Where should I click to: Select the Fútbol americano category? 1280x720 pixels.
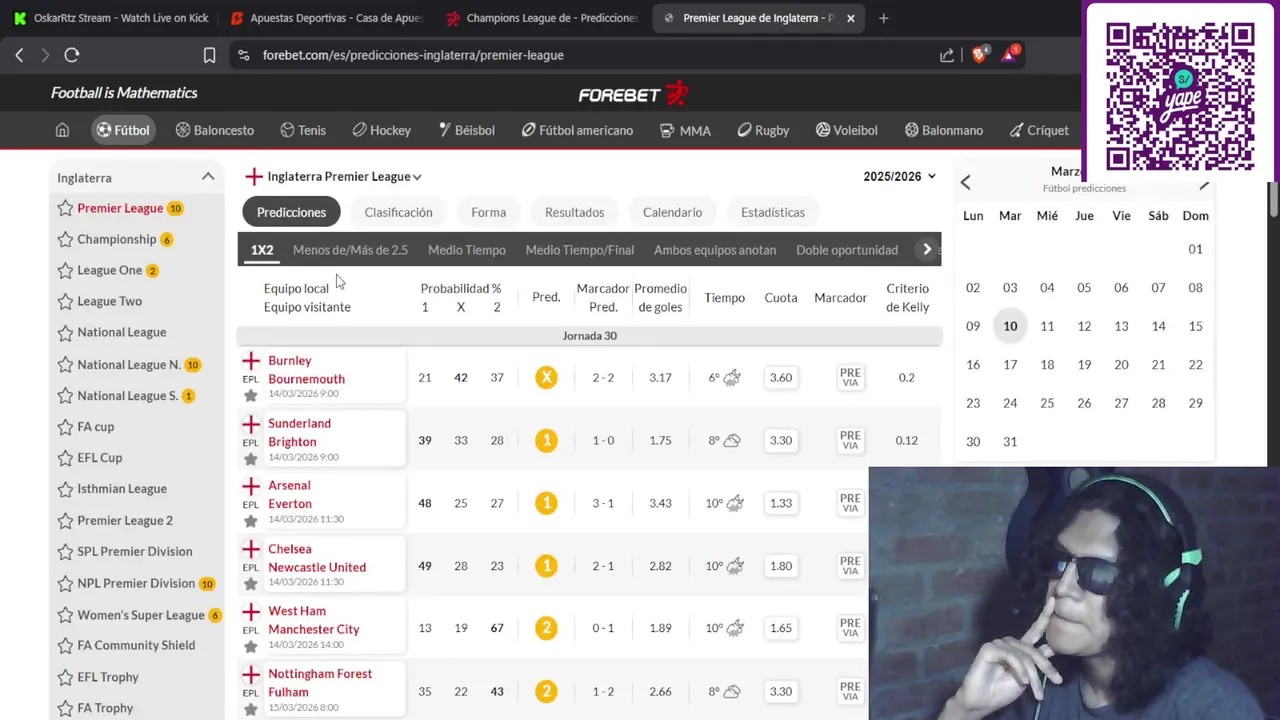577,130
